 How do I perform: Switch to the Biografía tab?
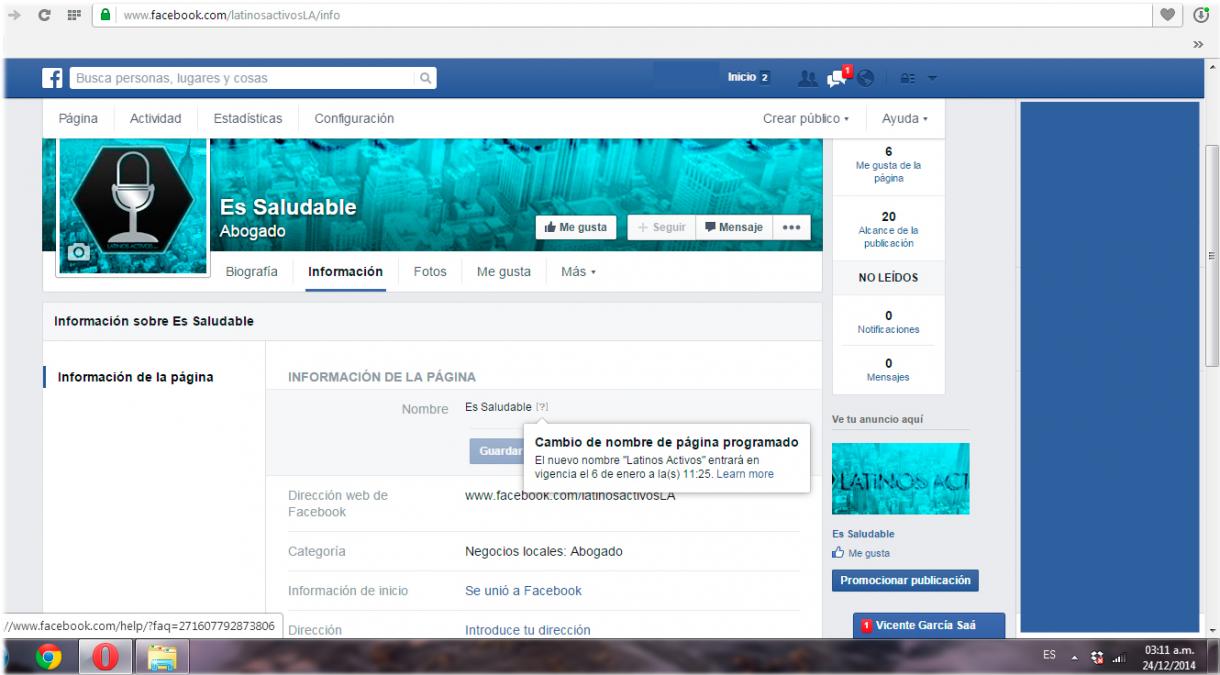coord(252,271)
